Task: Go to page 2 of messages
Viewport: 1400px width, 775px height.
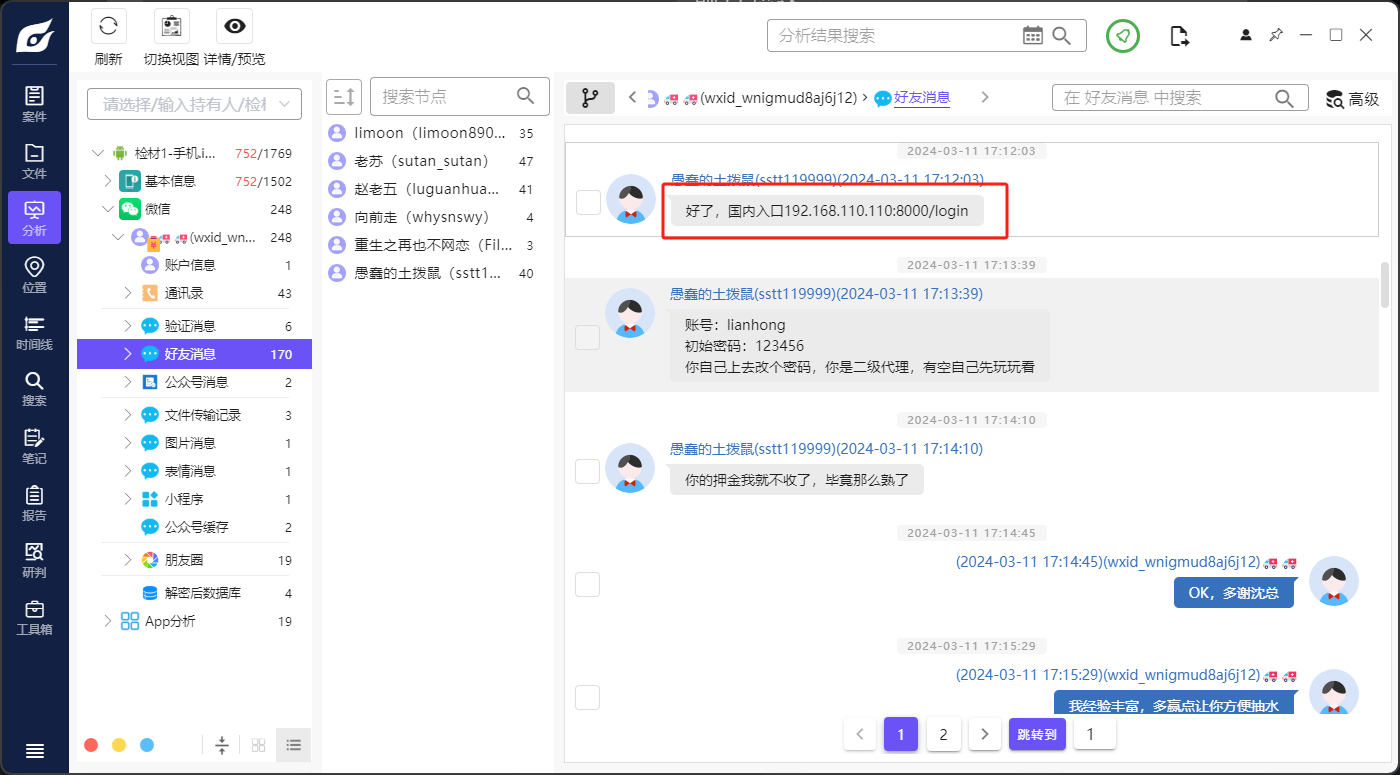Action: tap(943, 735)
